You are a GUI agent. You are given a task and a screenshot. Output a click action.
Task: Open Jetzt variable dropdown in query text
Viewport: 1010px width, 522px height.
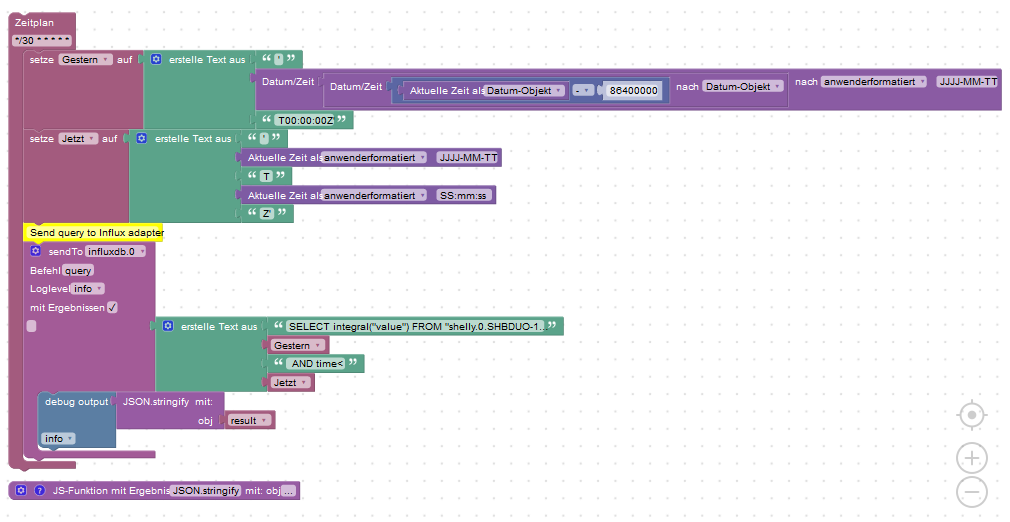click(x=291, y=383)
